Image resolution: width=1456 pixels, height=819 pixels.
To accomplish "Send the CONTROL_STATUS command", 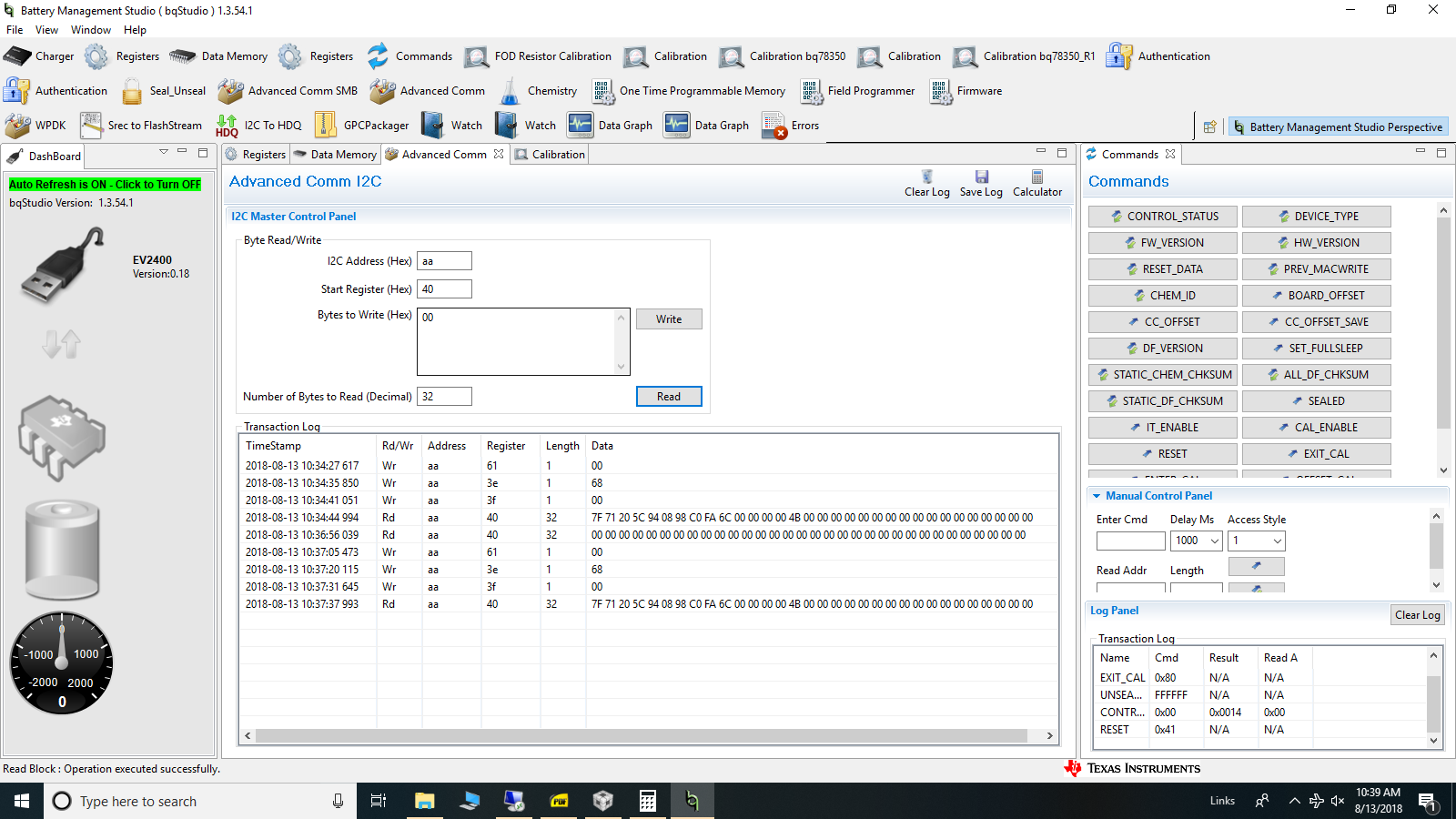I will pos(1163,217).
